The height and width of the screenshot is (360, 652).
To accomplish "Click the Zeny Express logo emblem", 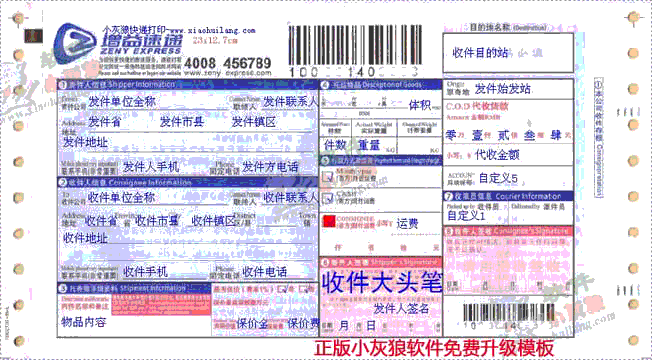I will click(75, 44).
